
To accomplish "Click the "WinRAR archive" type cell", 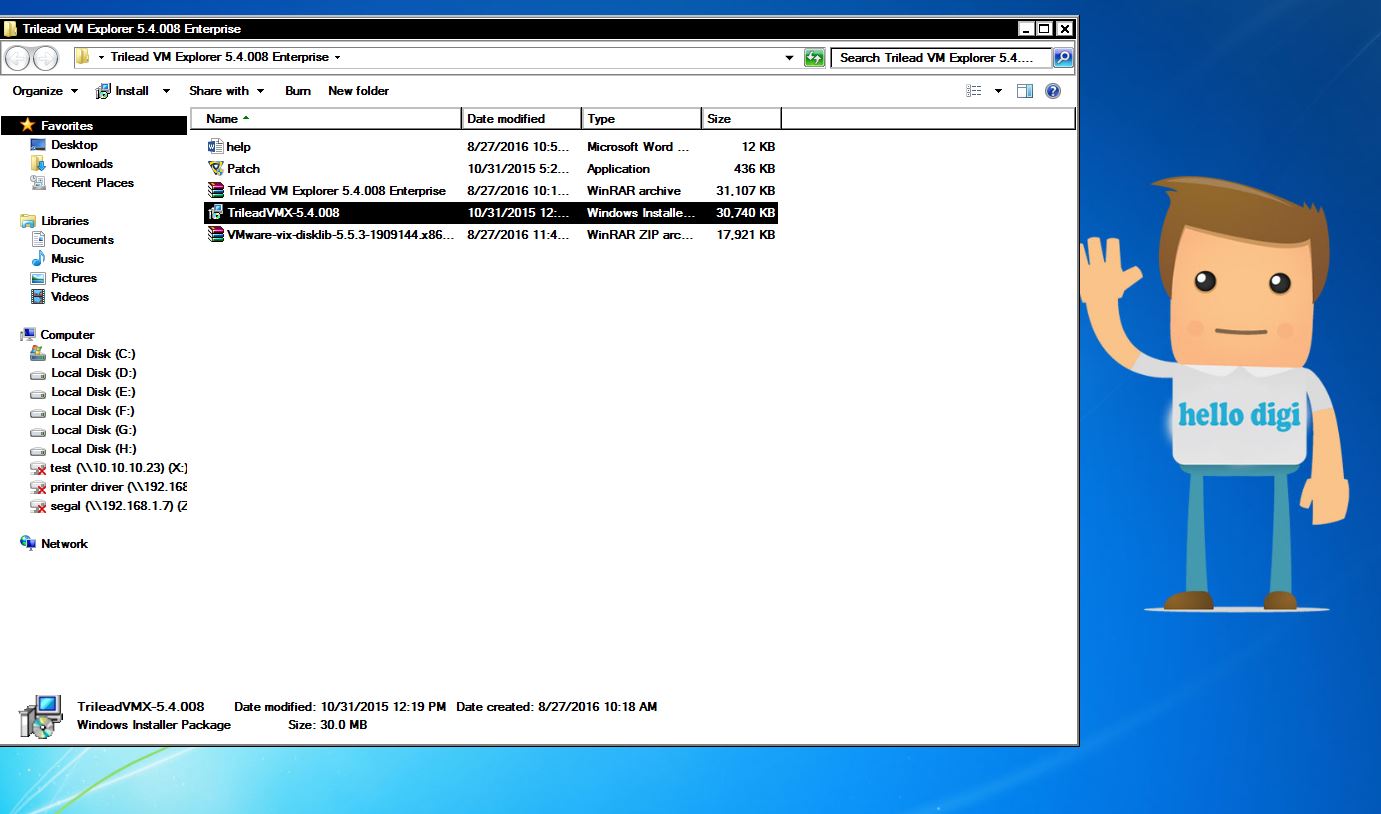I will pos(633,191).
